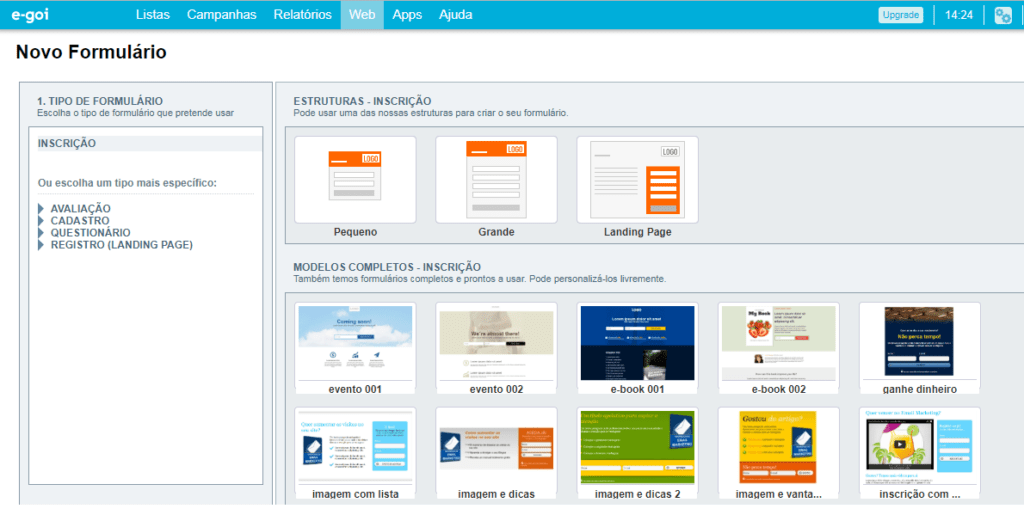Open the Campanhas menu
This screenshot has height=515, width=1024.
(221, 14)
